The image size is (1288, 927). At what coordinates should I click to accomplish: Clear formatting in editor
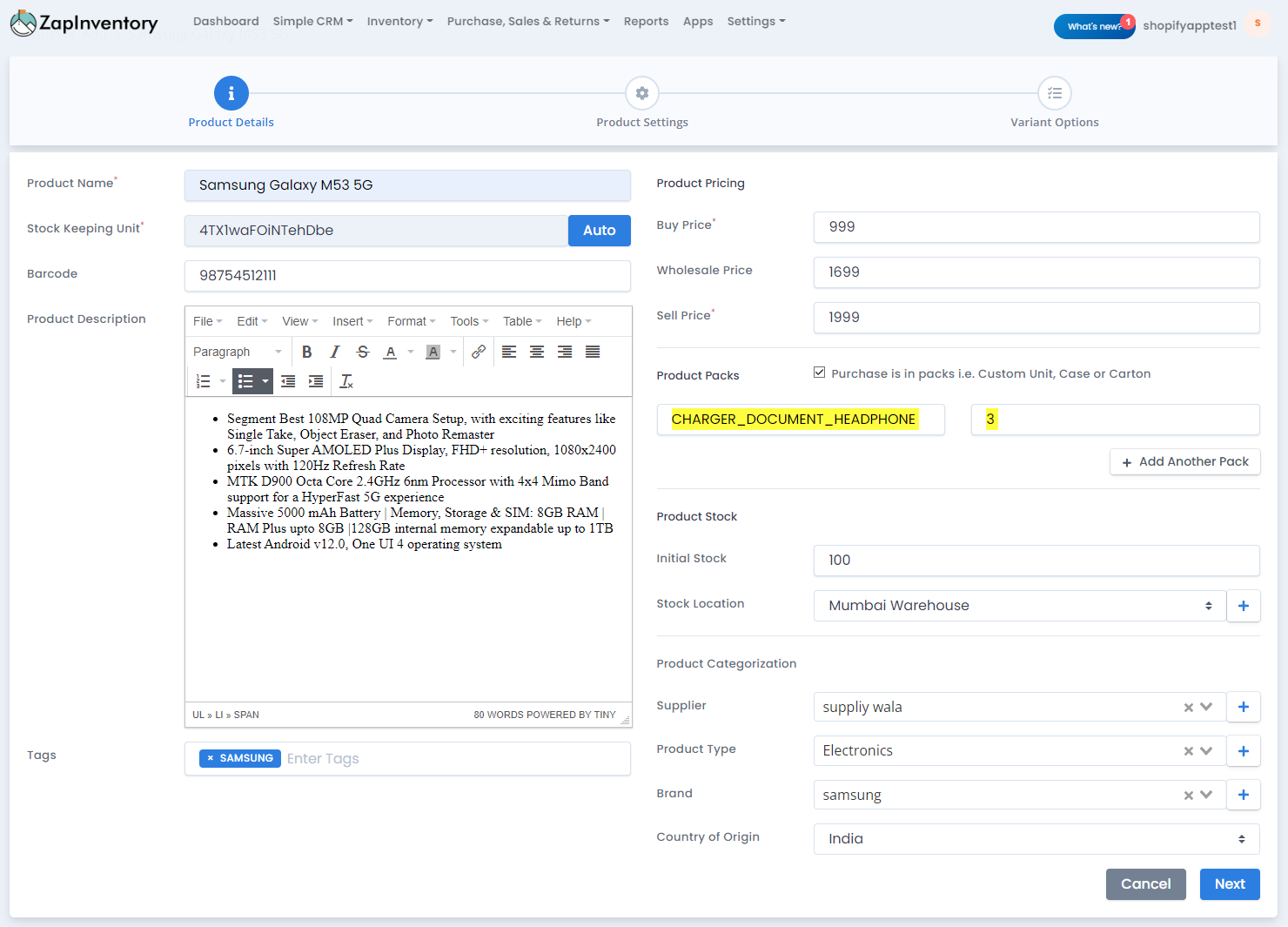(346, 381)
